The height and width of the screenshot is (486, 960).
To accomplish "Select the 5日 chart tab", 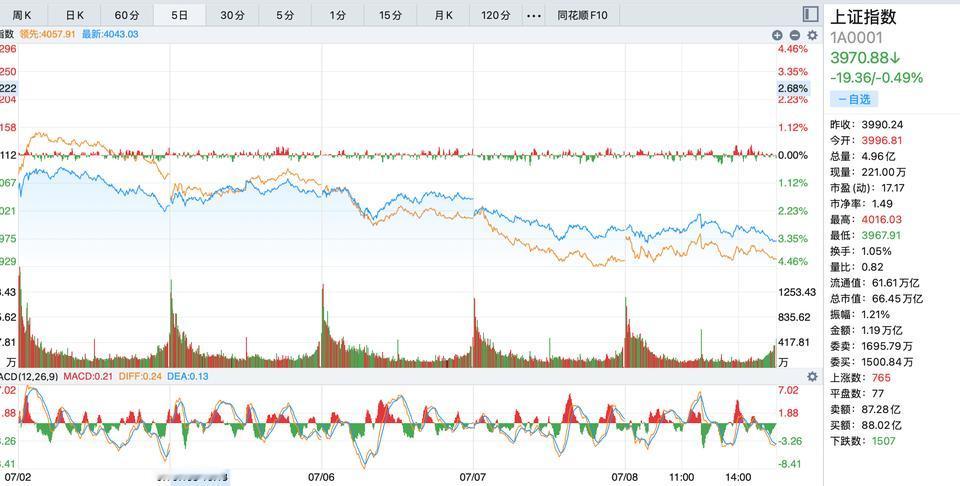I will pos(179,15).
